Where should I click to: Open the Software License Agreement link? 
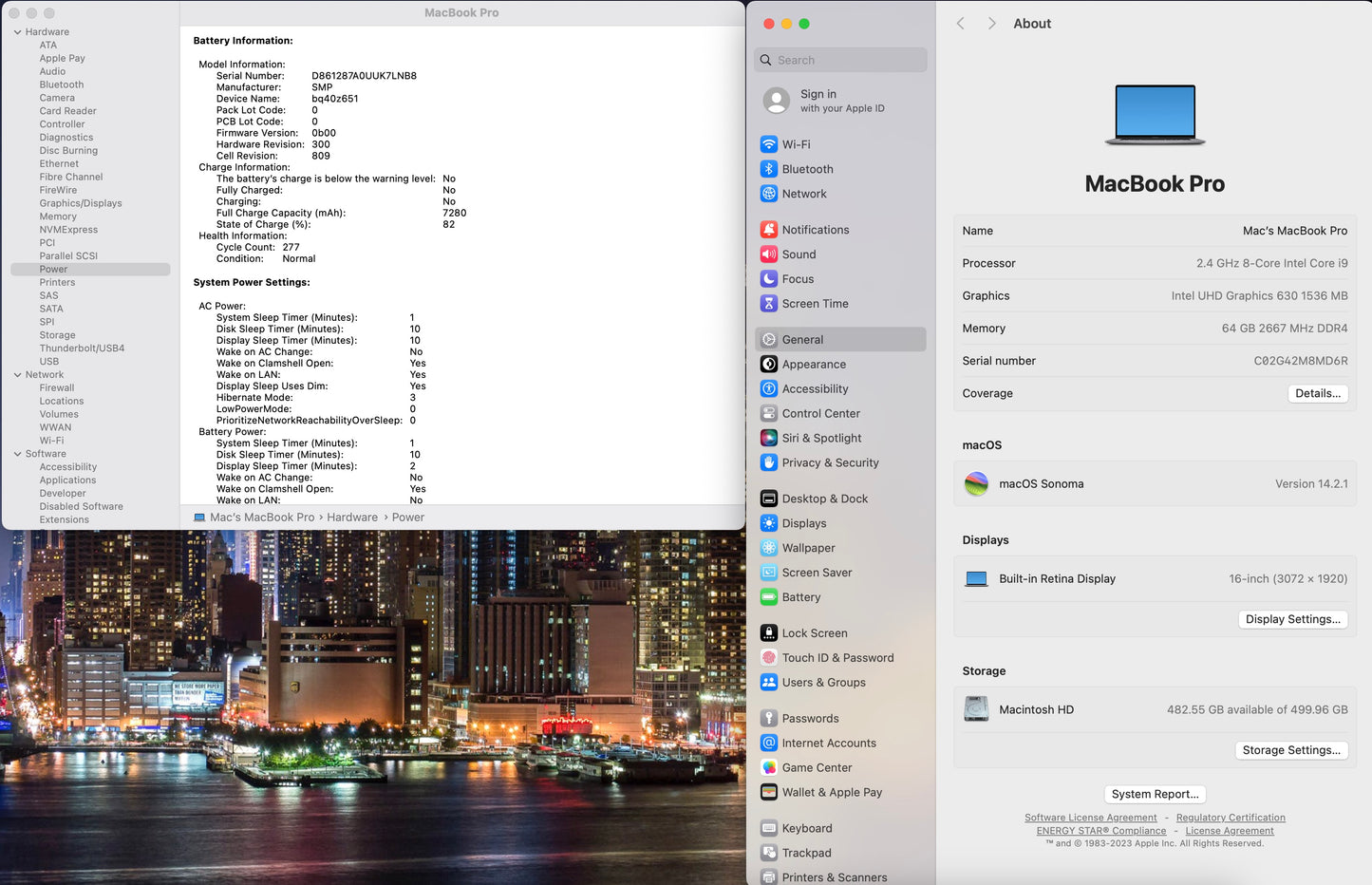1090,818
